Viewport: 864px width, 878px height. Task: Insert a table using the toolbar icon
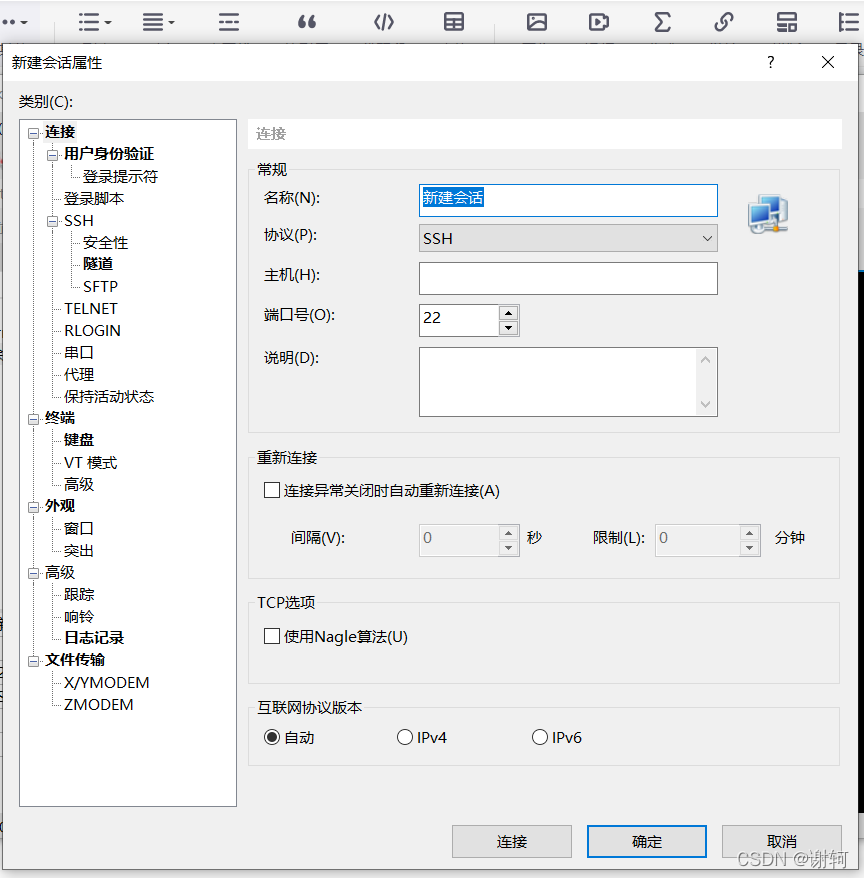pos(454,21)
